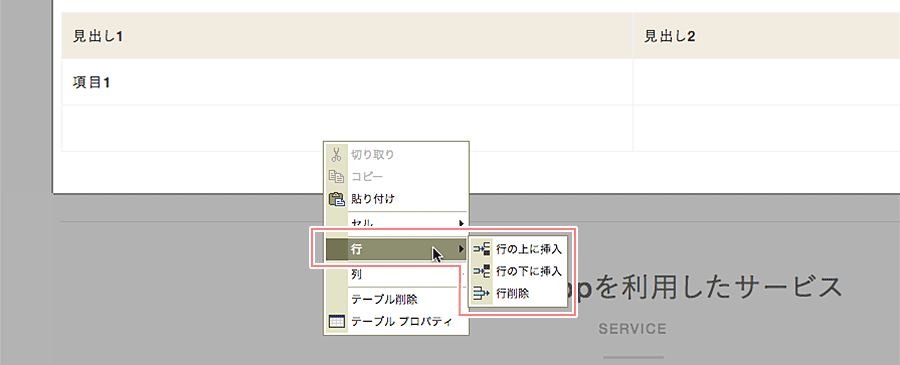900x365 pixels.
Task: Click the delete row icon
Action: coord(482,293)
